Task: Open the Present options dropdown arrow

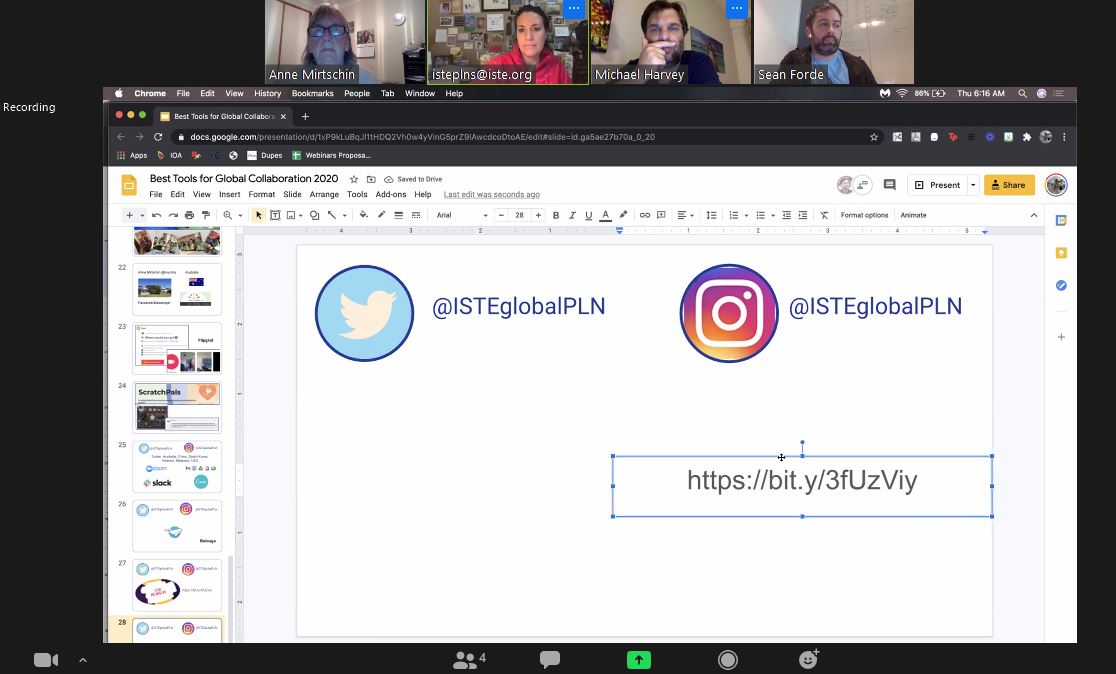Action: click(x=973, y=185)
